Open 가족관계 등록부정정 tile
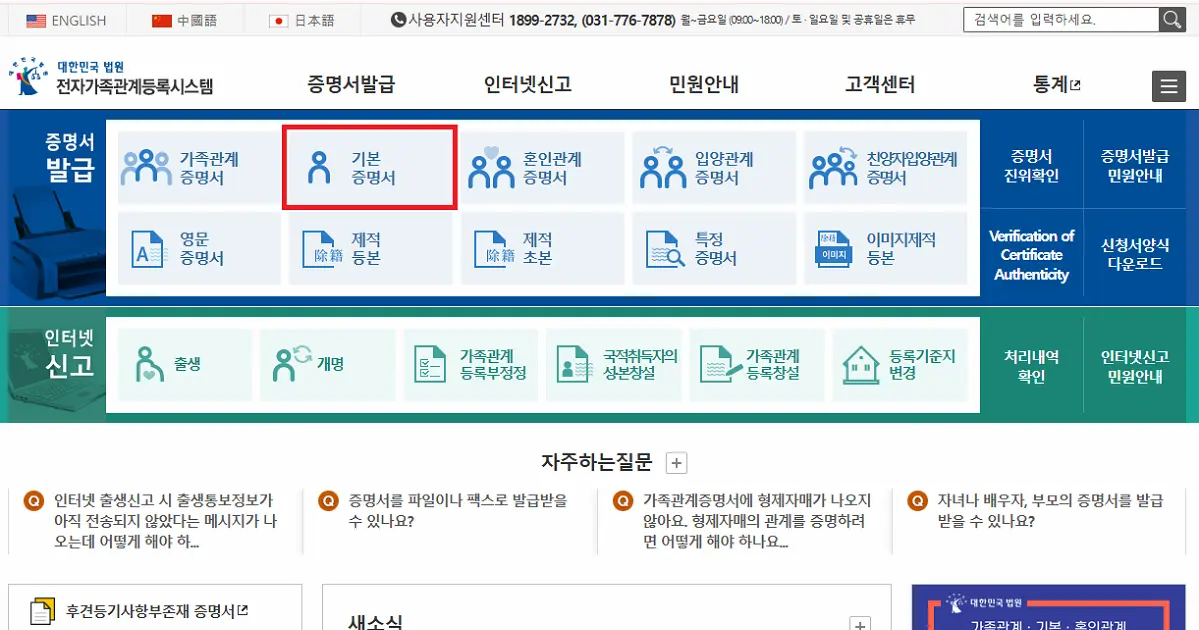 coord(471,365)
